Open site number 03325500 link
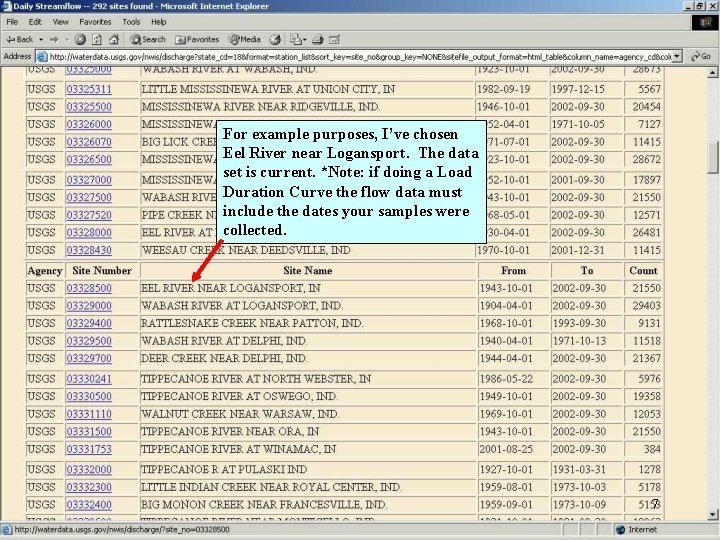Image resolution: width=720 pixels, height=540 pixels. [x=89, y=107]
